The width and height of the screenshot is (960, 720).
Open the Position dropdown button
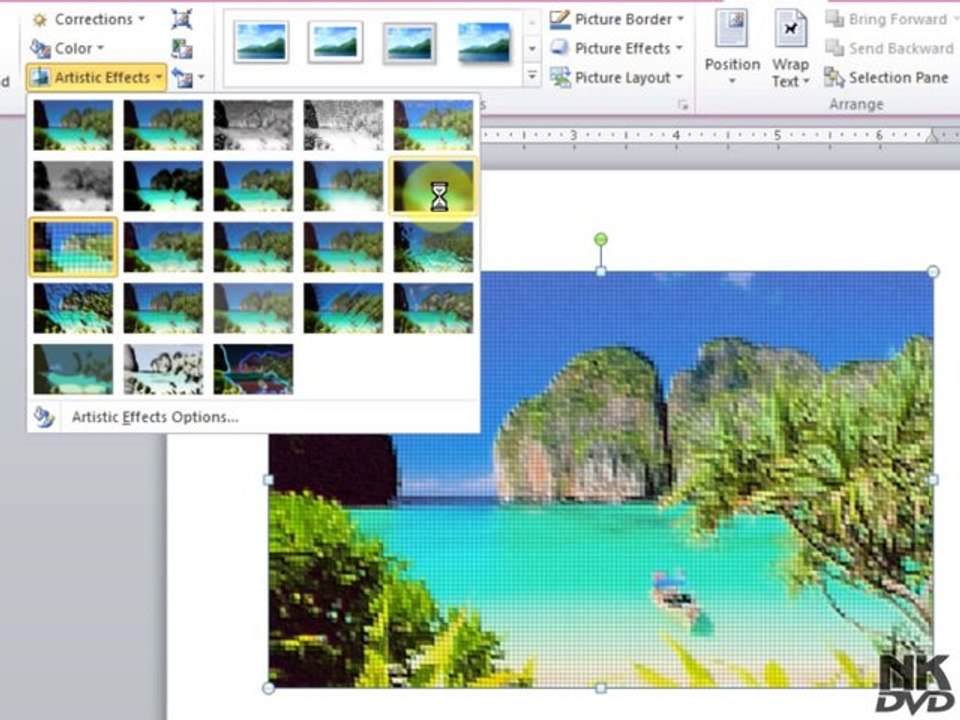point(732,48)
